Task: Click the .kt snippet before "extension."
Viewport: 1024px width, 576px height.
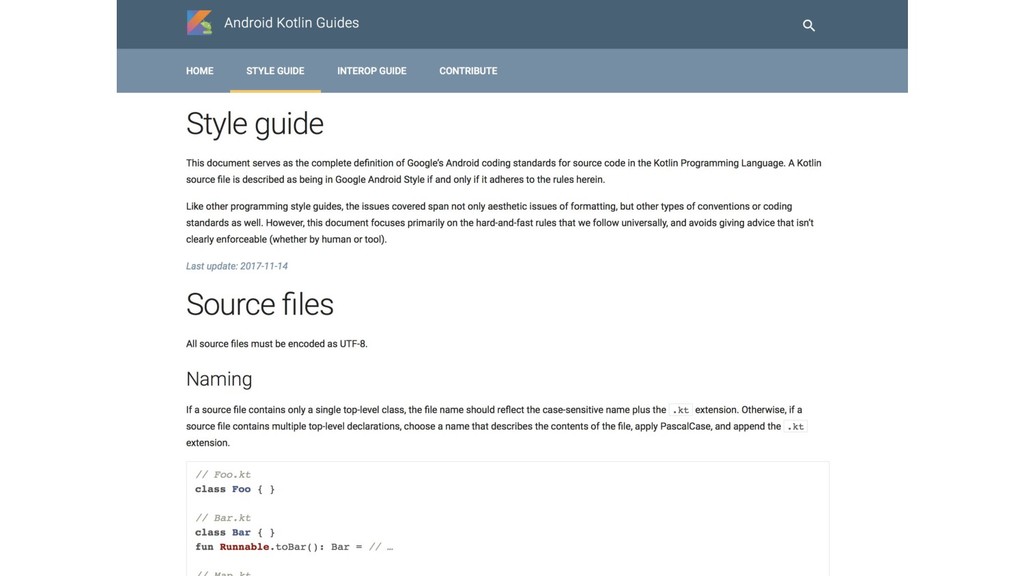Action: (x=795, y=427)
